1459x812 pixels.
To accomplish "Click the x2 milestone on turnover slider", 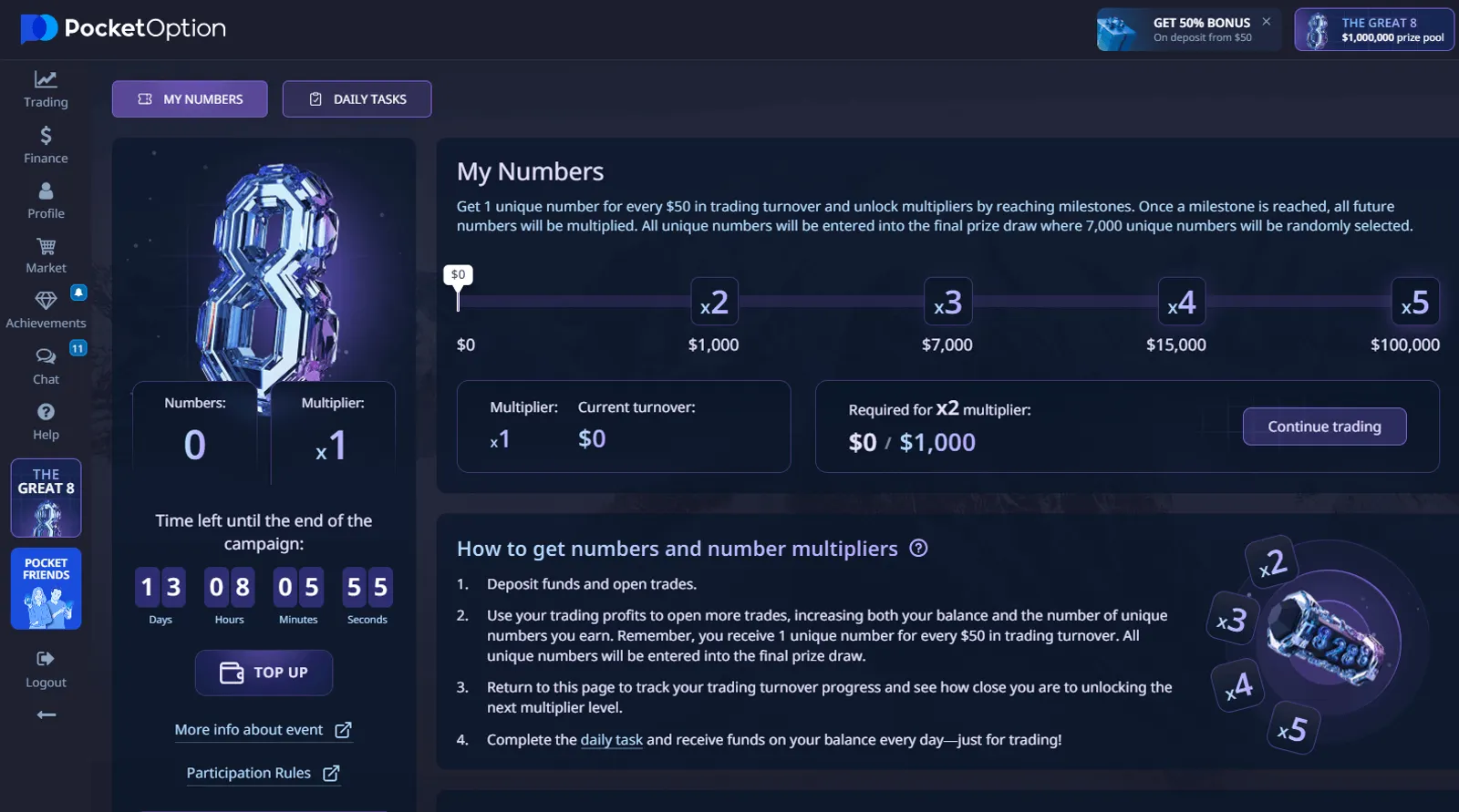I will [714, 302].
